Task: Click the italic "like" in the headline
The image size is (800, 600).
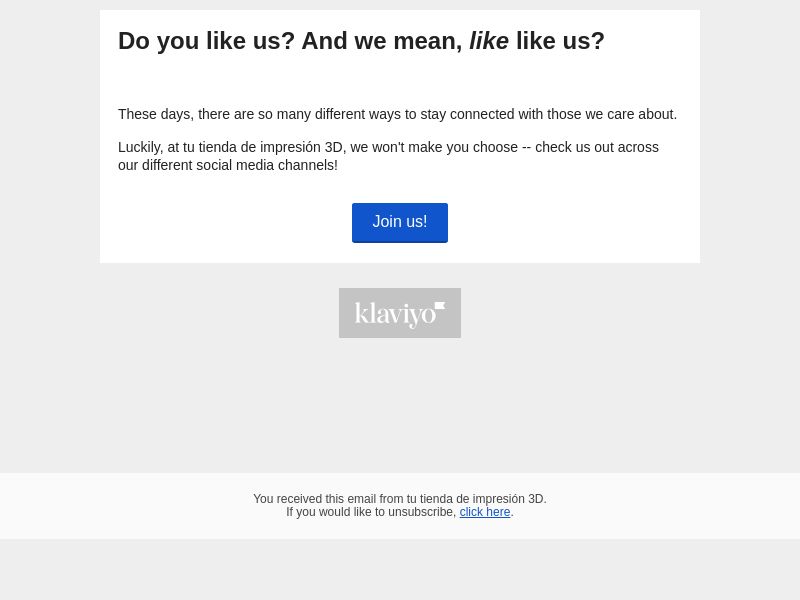Action: pos(489,41)
